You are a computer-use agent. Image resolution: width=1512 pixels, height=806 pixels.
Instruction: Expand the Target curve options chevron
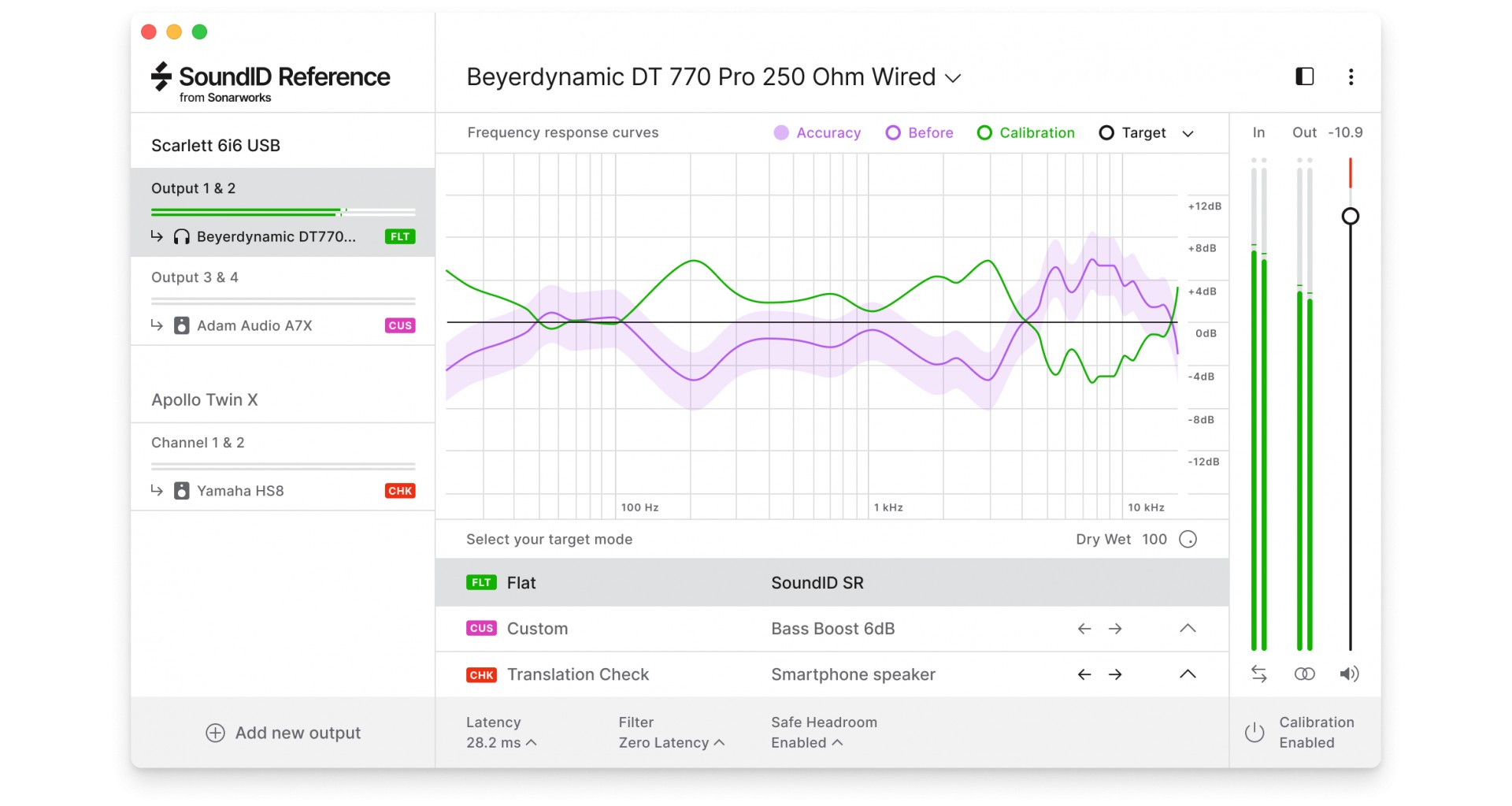point(1188,133)
